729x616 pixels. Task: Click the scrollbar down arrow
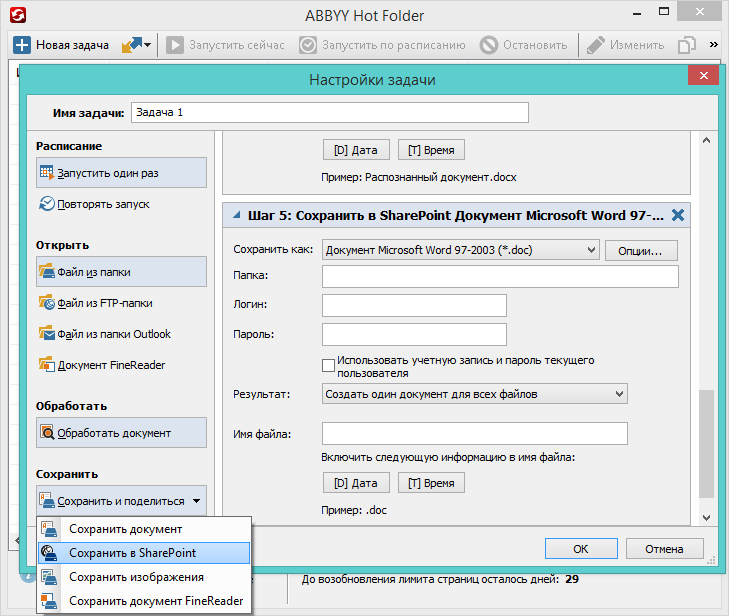(x=706, y=517)
